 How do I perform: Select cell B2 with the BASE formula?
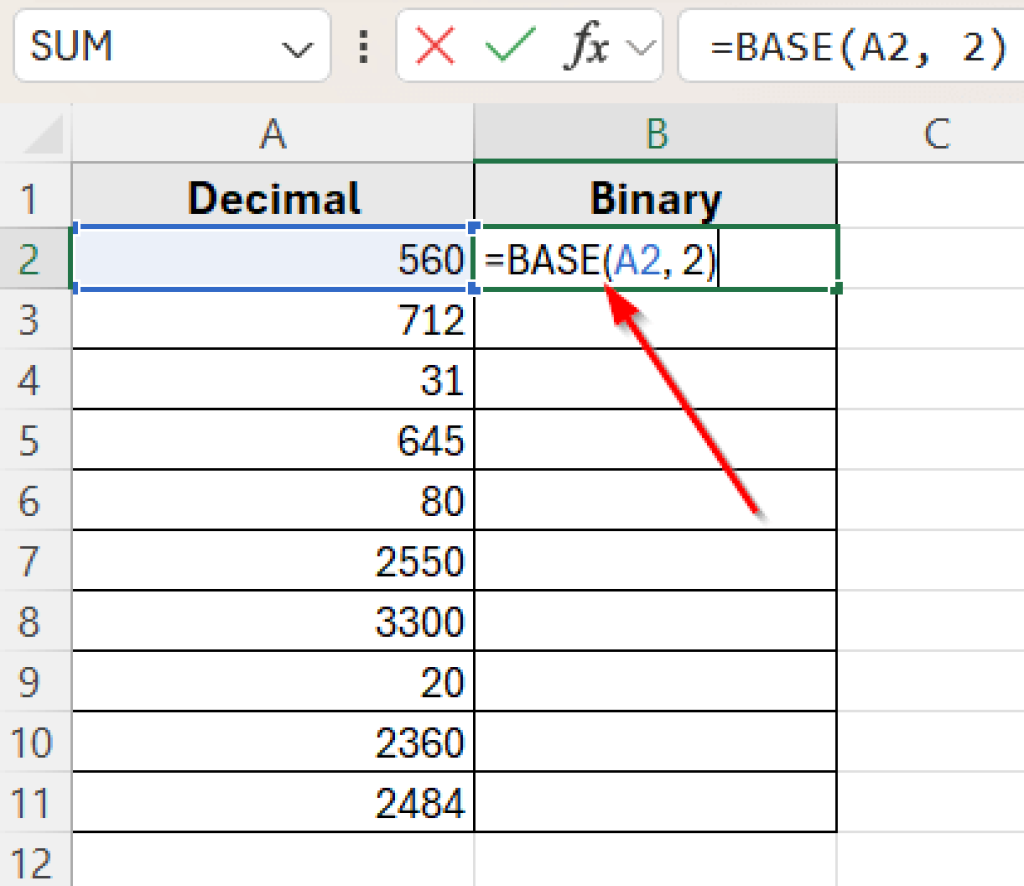[655, 259]
